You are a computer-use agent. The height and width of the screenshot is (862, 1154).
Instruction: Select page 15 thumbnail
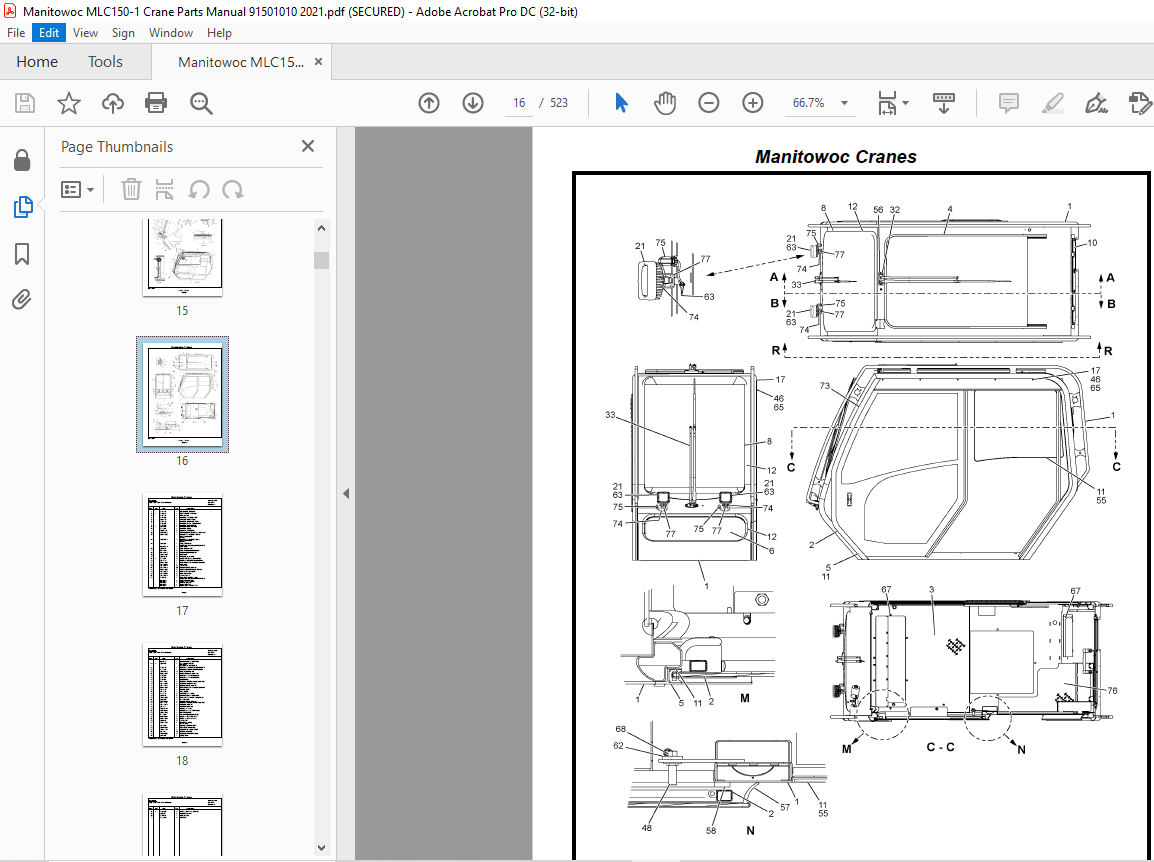tap(183, 258)
